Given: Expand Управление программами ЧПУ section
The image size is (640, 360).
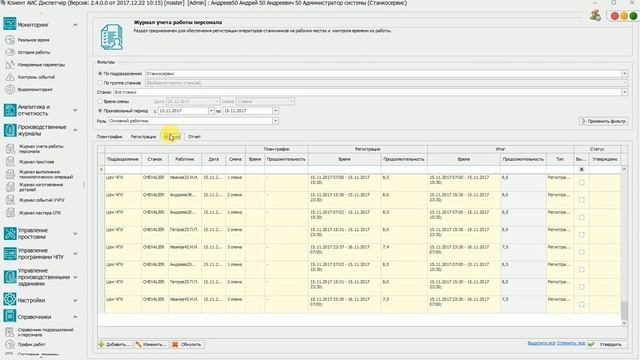Looking at the screenshot, I should 75,253.
